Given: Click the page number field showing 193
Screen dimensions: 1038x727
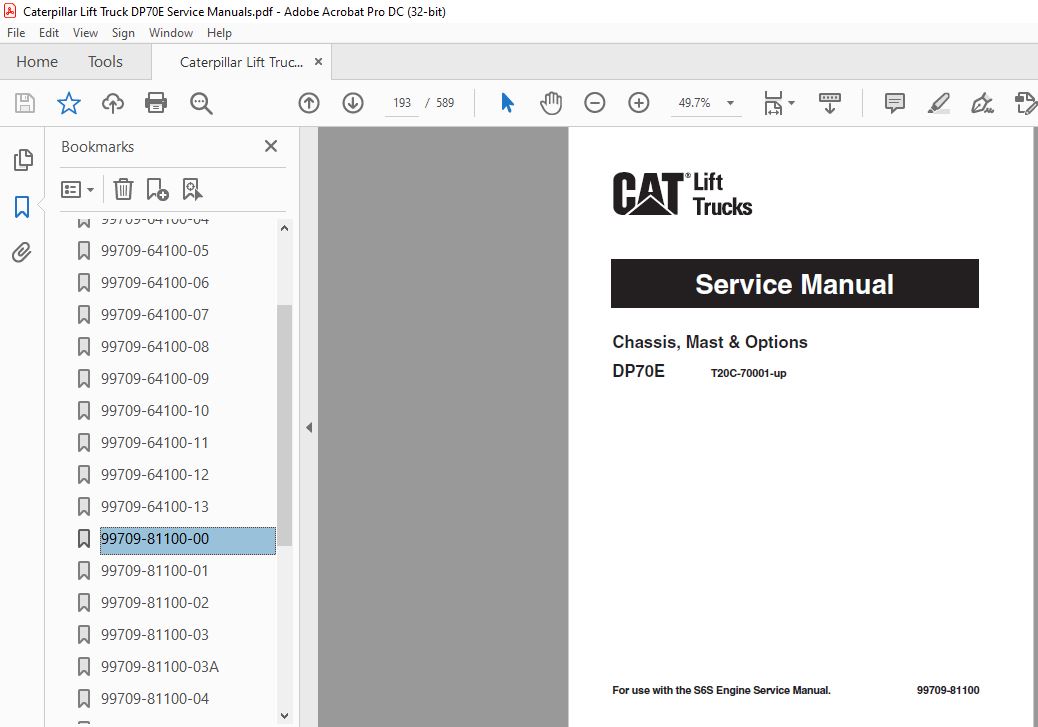Looking at the screenshot, I should (402, 103).
